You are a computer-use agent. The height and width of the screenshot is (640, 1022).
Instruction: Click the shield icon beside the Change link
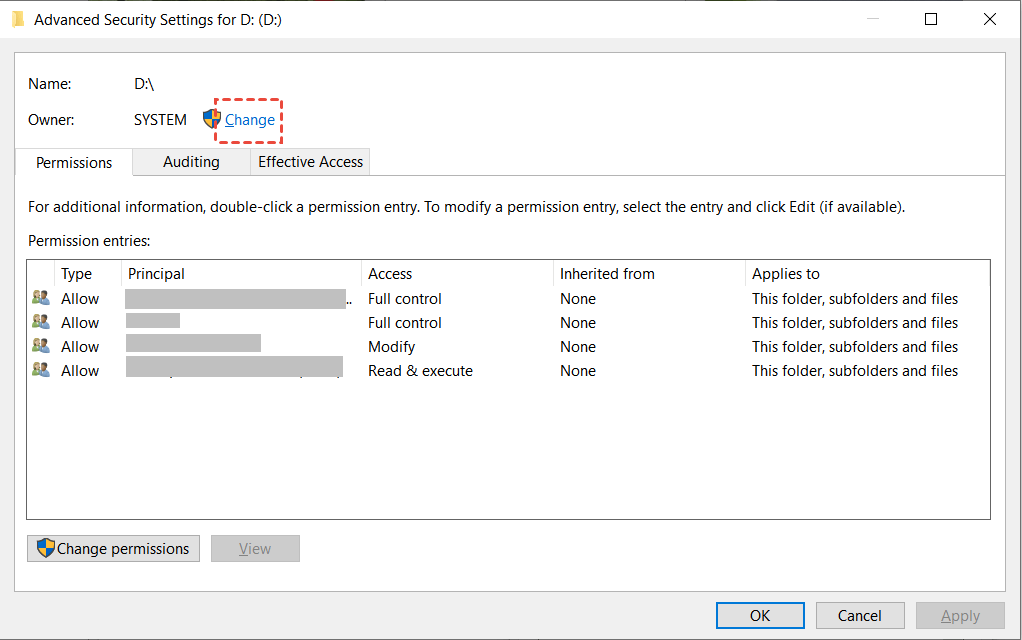click(211, 119)
